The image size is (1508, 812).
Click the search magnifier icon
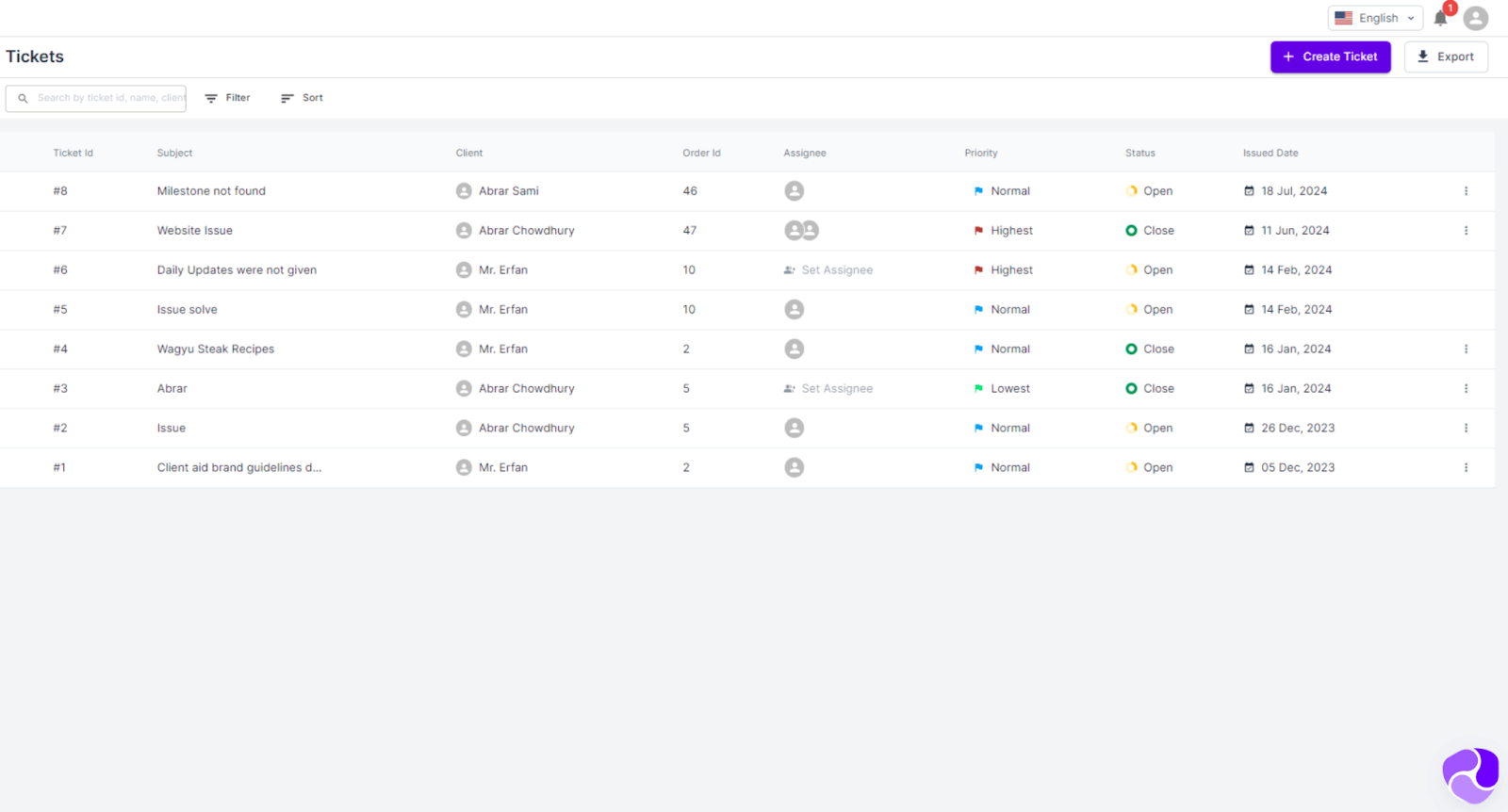23,98
